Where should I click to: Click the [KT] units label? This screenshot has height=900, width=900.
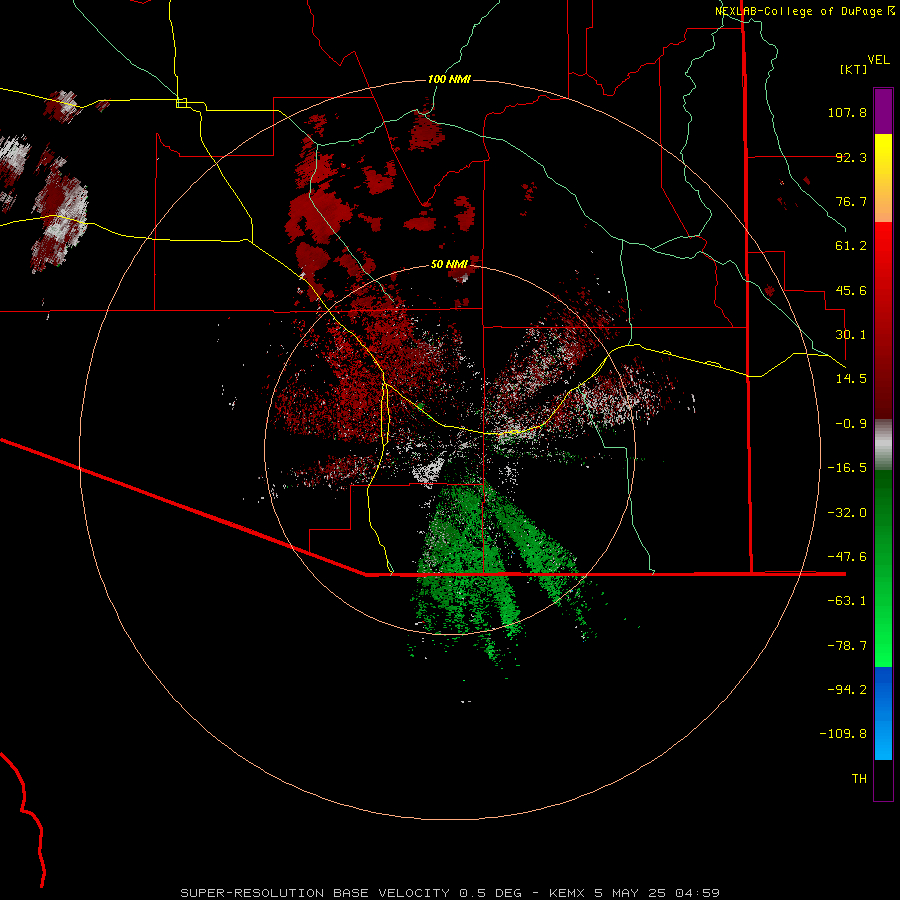(x=854, y=69)
